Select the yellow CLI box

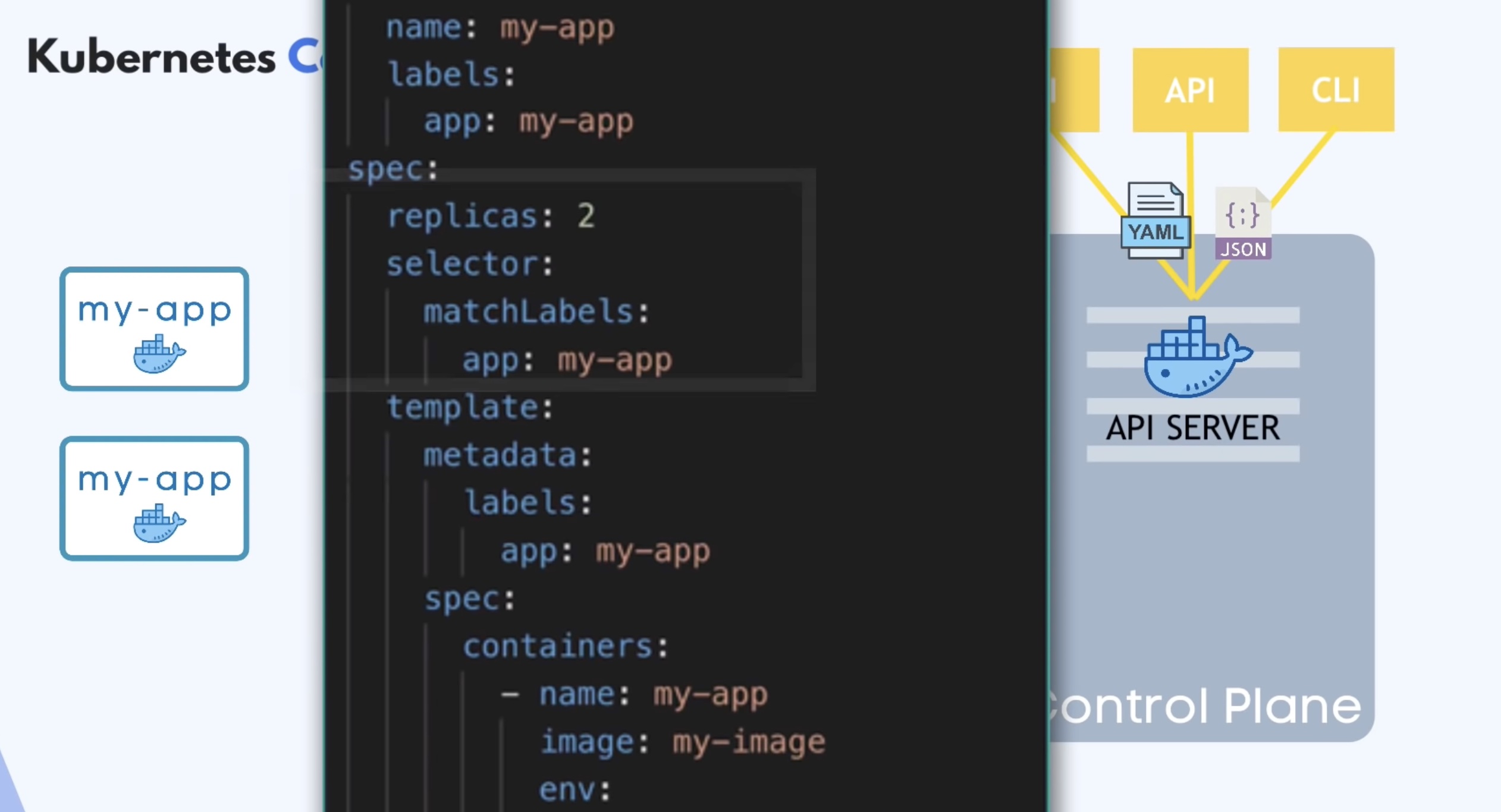(x=1336, y=90)
